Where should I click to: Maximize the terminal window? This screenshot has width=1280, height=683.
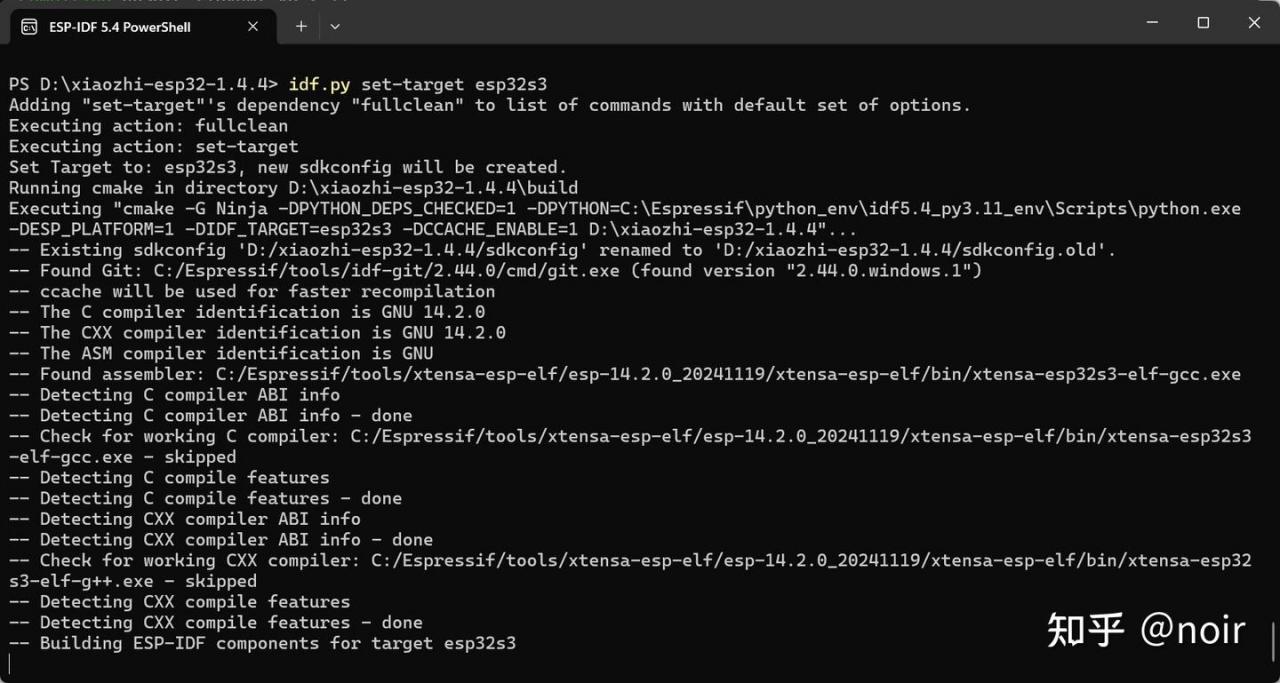pyautogui.click(x=1203, y=22)
